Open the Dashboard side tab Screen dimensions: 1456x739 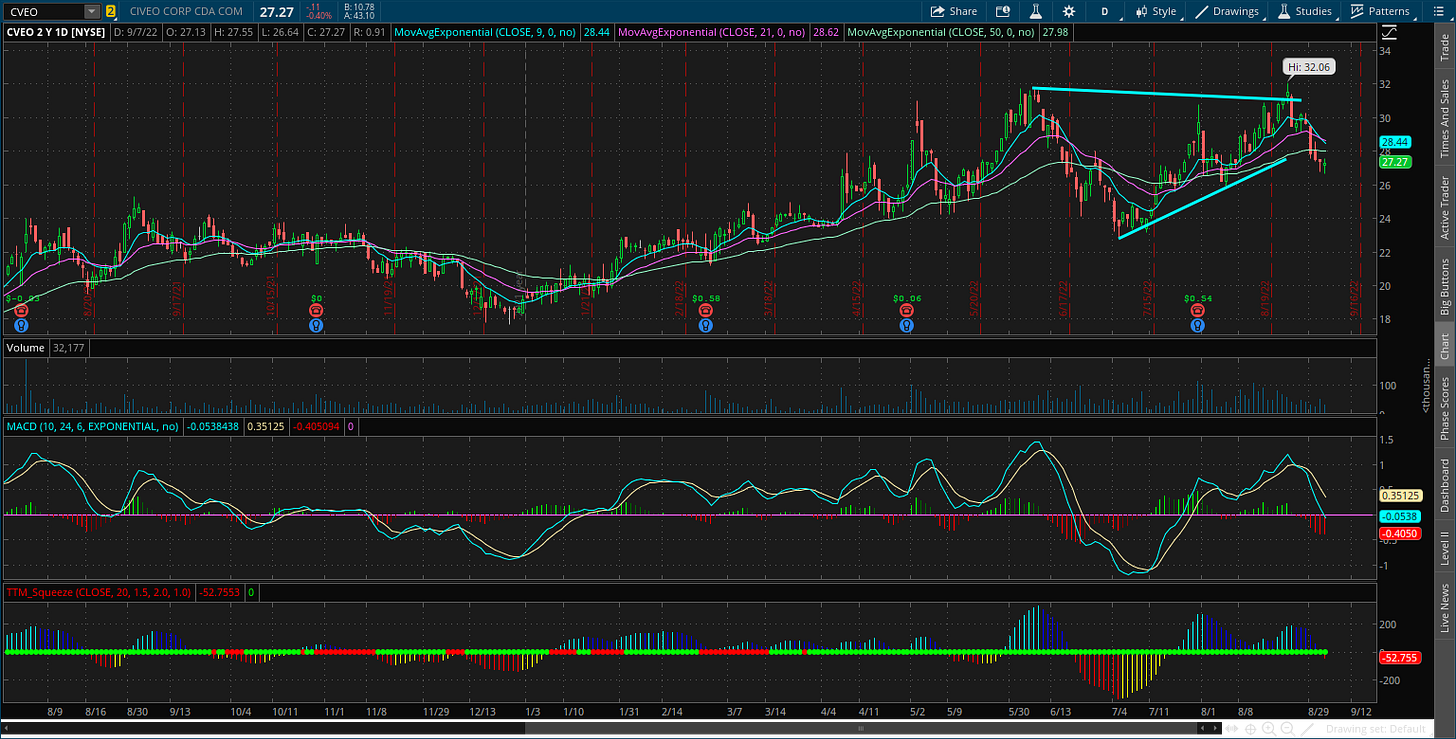click(x=1444, y=486)
